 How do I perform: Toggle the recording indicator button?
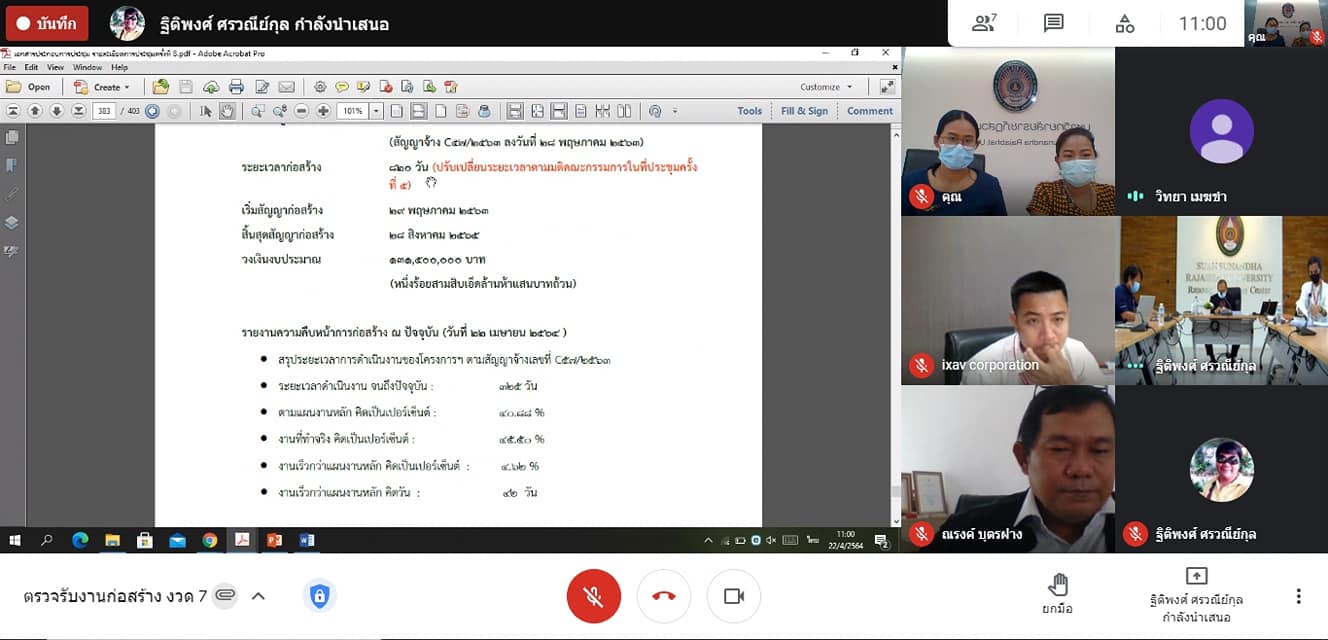[x=47, y=23]
